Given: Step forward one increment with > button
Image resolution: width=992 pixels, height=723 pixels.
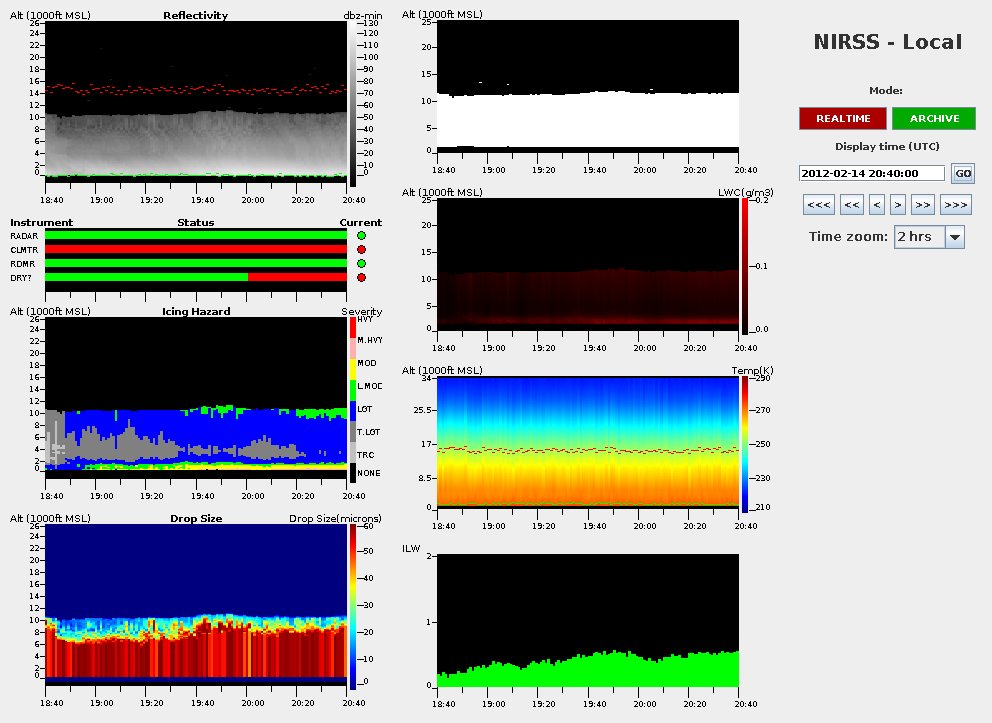Looking at the screenshot, I should (x=898, y=205).
